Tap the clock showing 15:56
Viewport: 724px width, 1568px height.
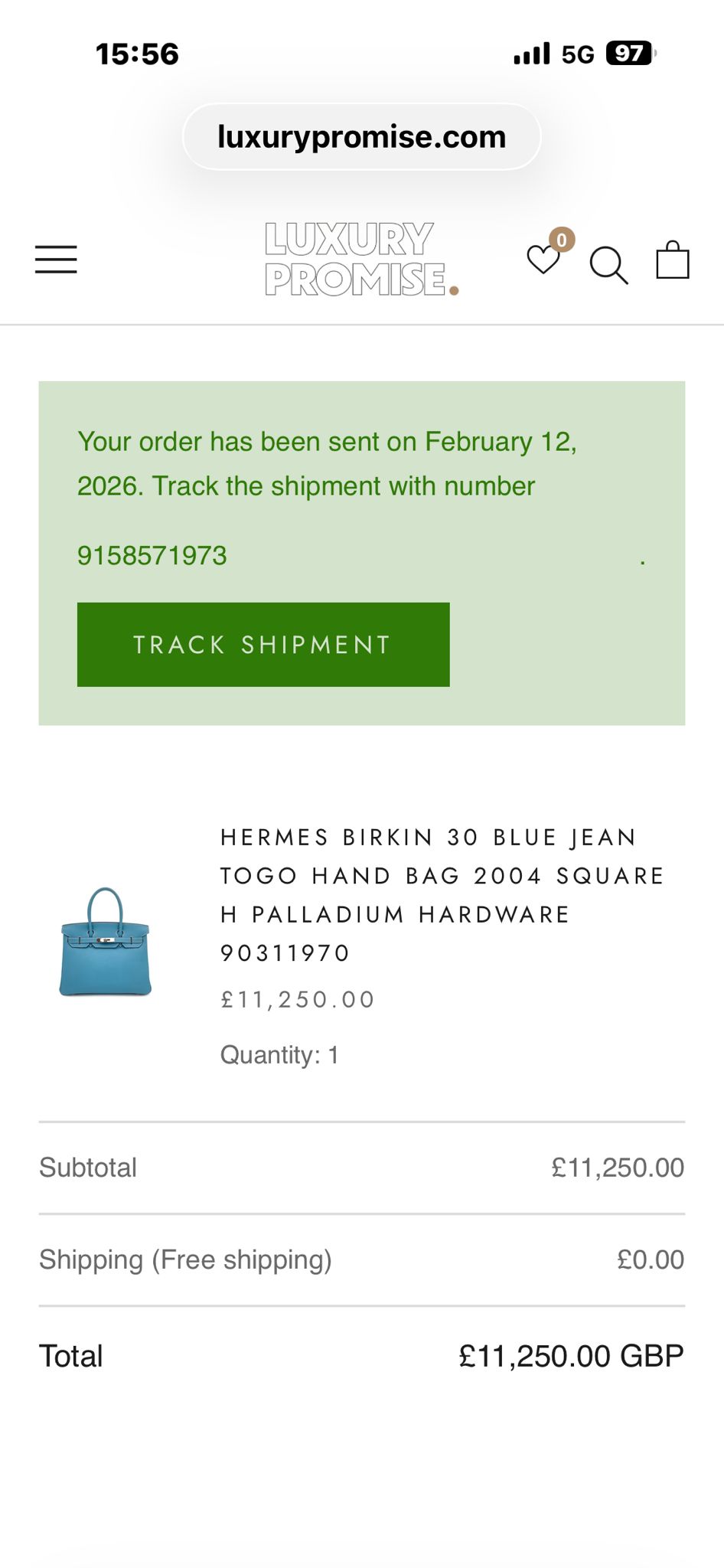pyautogui.click(x=138, y=53)
